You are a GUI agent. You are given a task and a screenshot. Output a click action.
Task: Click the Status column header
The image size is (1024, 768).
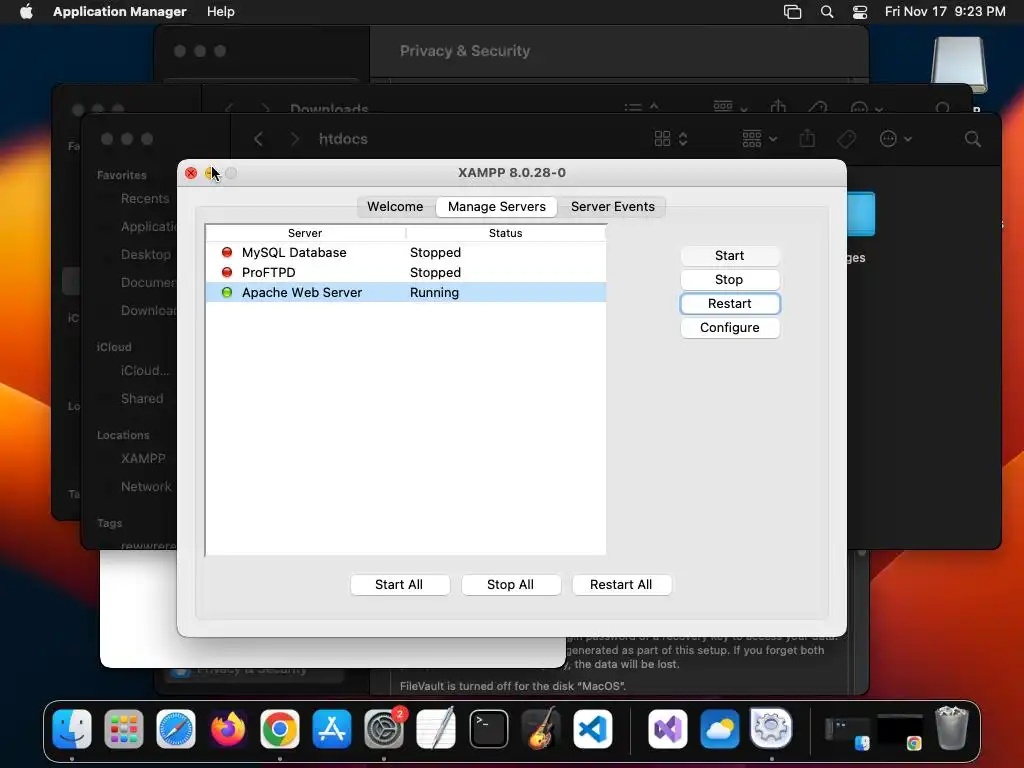(x=505, y=233)
